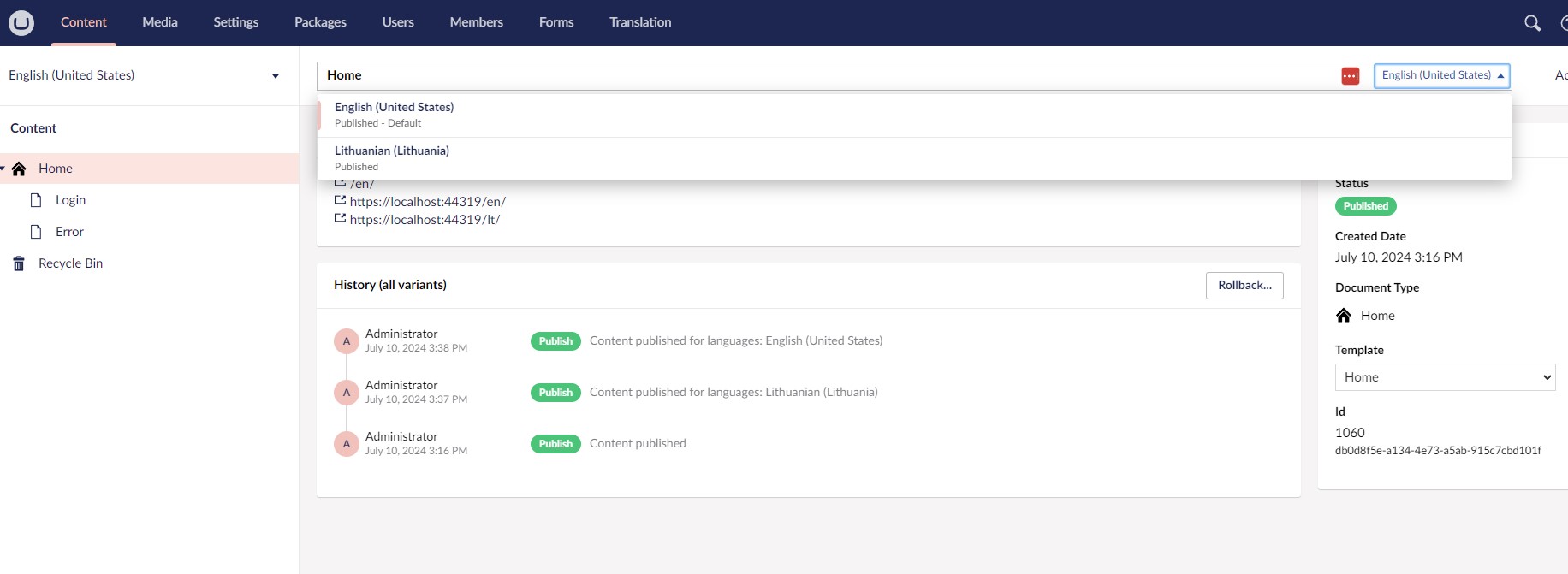Collapse the Home tree node arrow
Screen dimensions: 1568x574
pyautogui.click(x=3, y=169)
